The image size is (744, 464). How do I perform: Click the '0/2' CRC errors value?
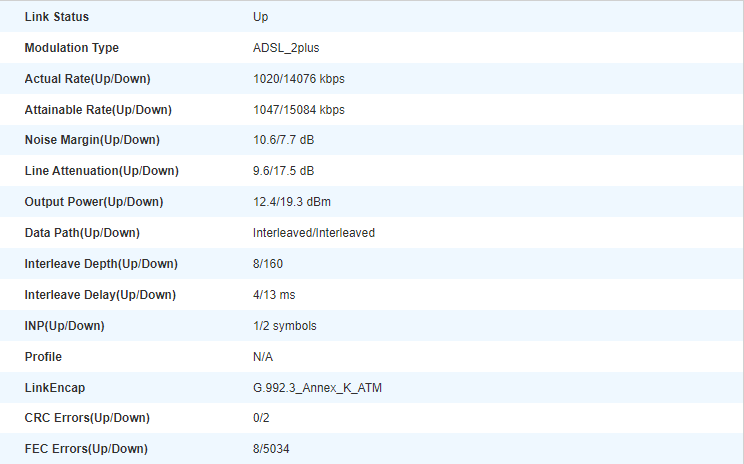coord(261,418)
